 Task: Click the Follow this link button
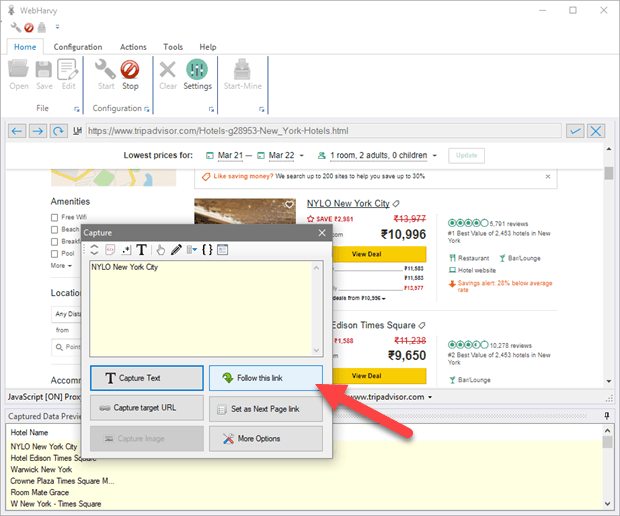(x=266, y=378)
